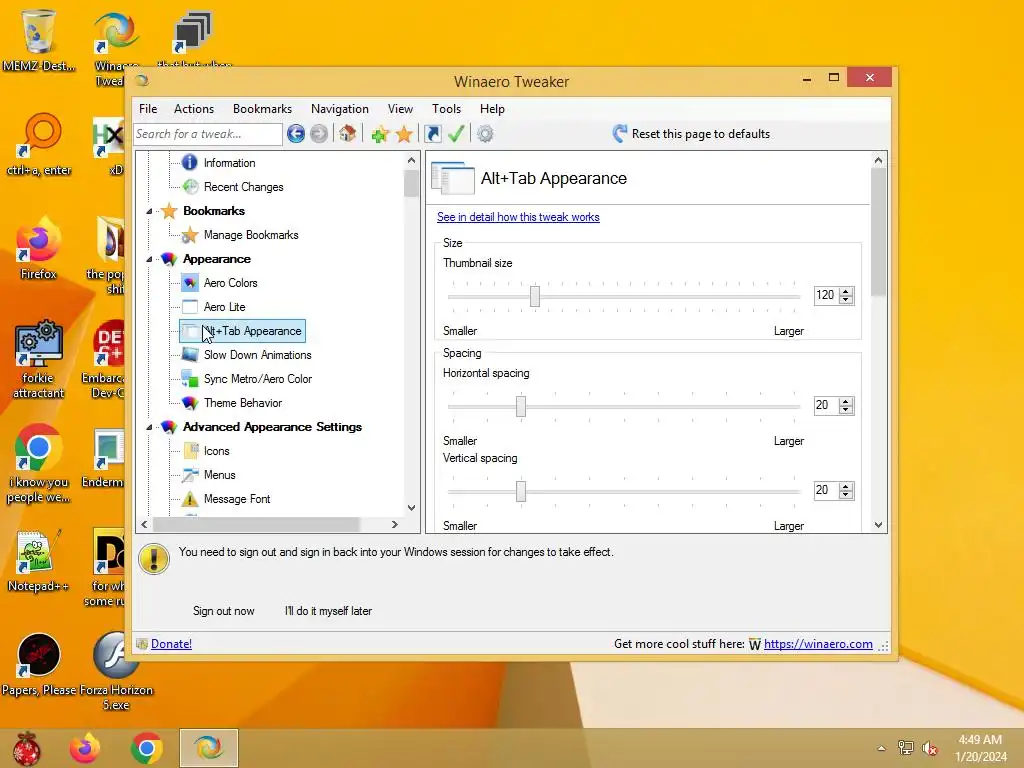
Task: Open Aero Lite tweak
Action: [x=224, y=307]
